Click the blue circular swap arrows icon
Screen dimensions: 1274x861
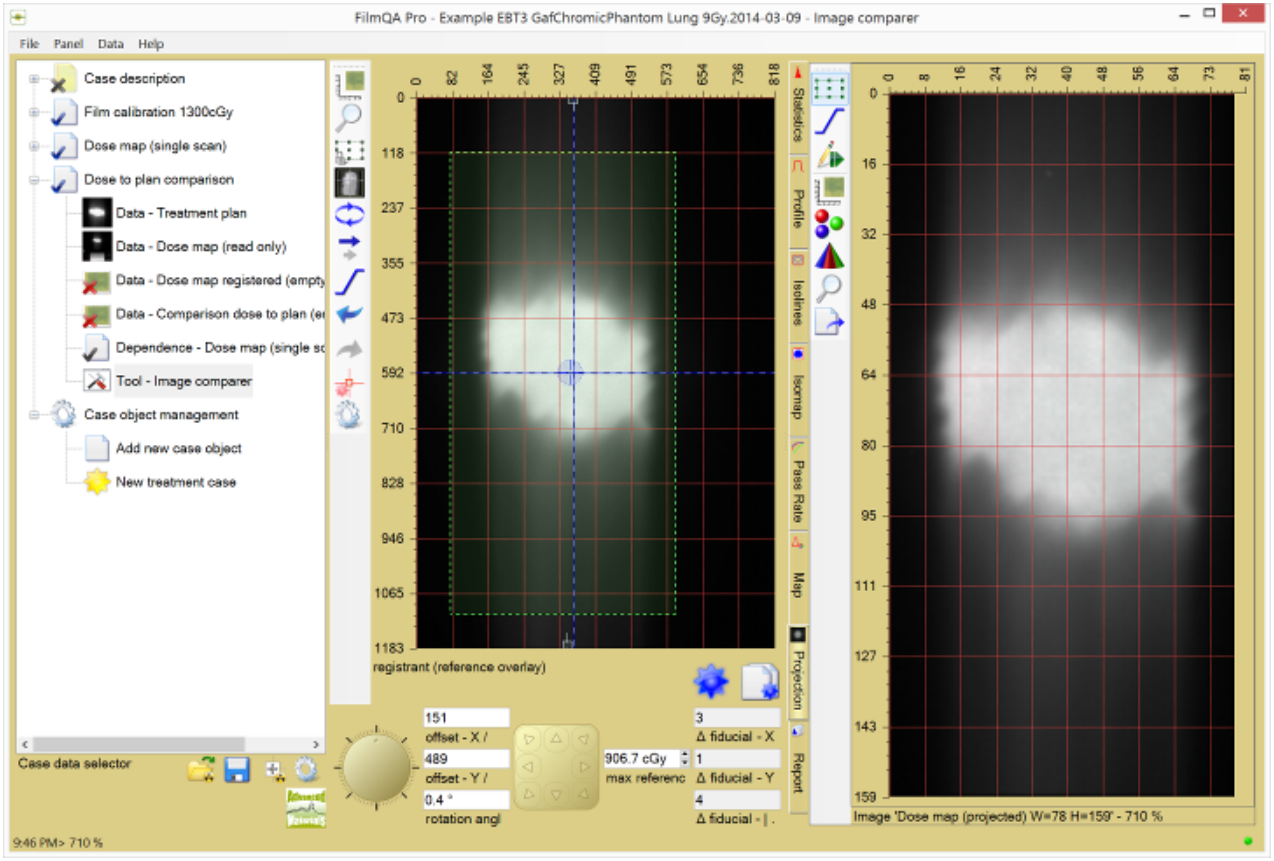click(349, 214)
